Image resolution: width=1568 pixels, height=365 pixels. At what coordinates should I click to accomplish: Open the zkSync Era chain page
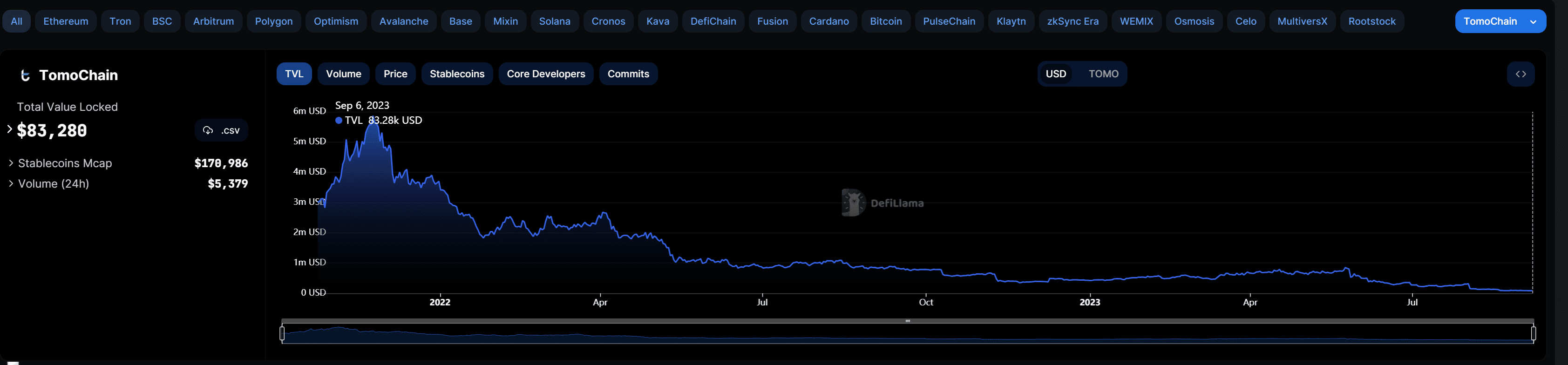[x=1072, y=21]
